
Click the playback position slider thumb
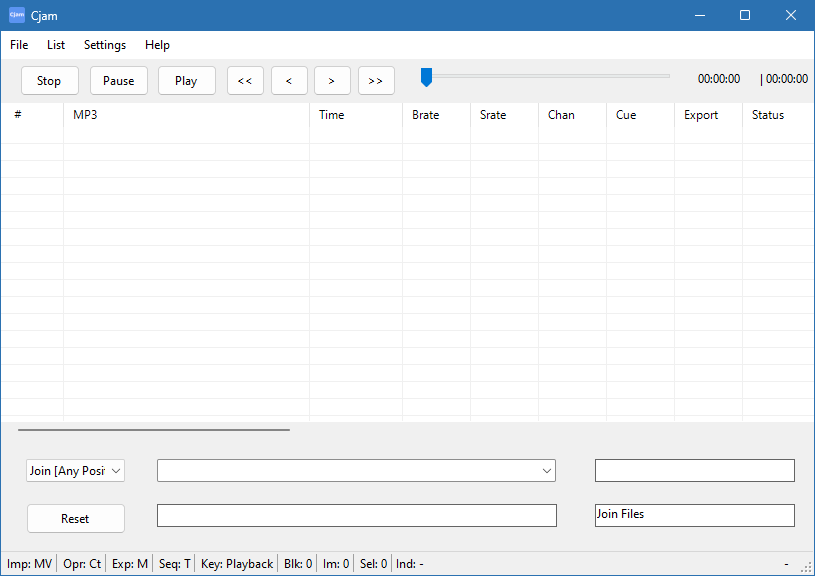426,75
